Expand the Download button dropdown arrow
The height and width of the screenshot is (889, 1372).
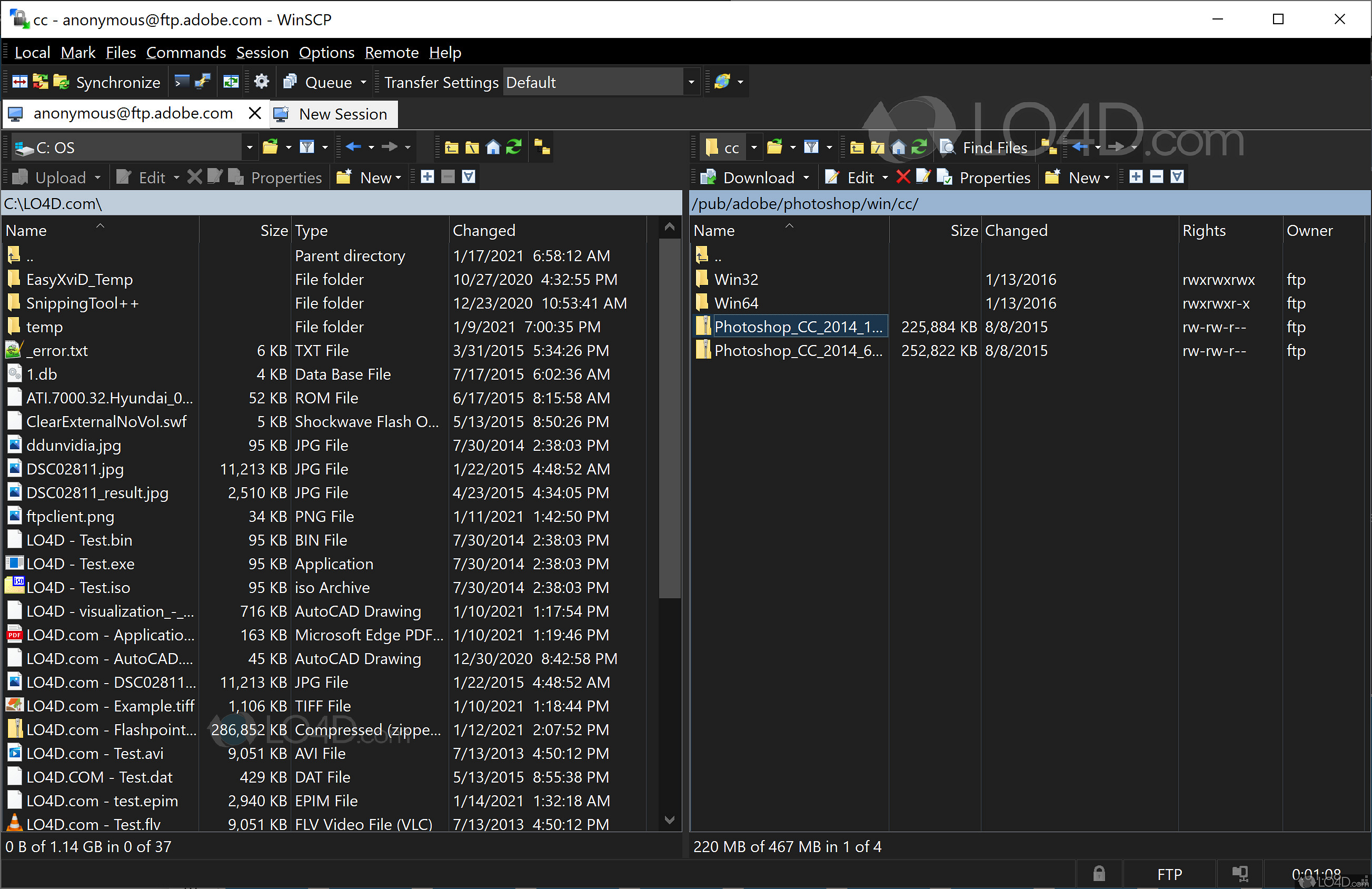coord(806,177)
